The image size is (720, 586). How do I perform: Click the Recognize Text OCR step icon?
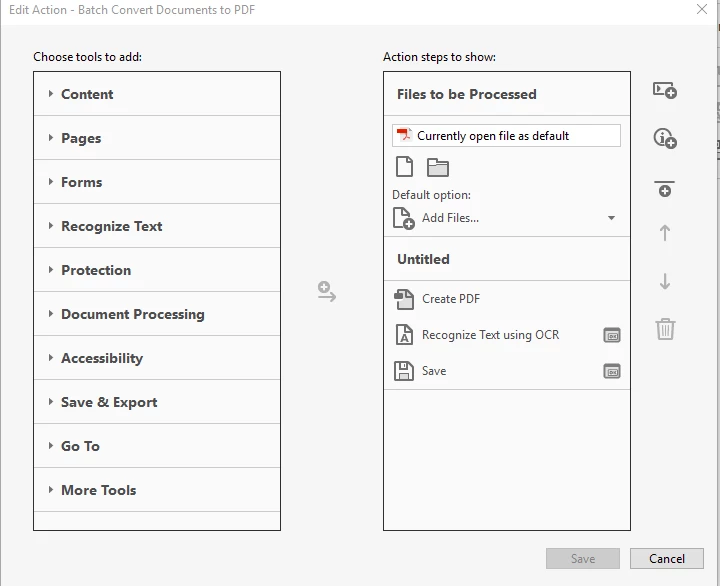click(404, 335)
